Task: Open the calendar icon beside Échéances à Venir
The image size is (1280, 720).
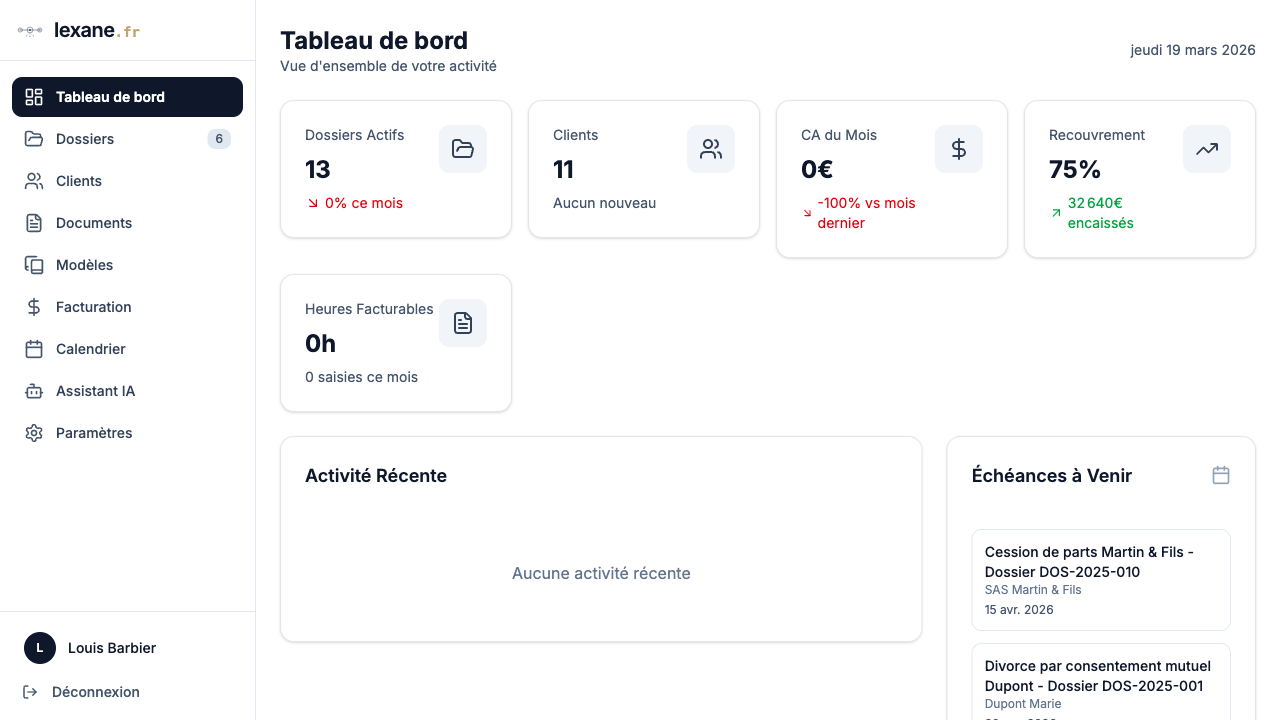Action: pyautogui.click(x=1220, y=475)
